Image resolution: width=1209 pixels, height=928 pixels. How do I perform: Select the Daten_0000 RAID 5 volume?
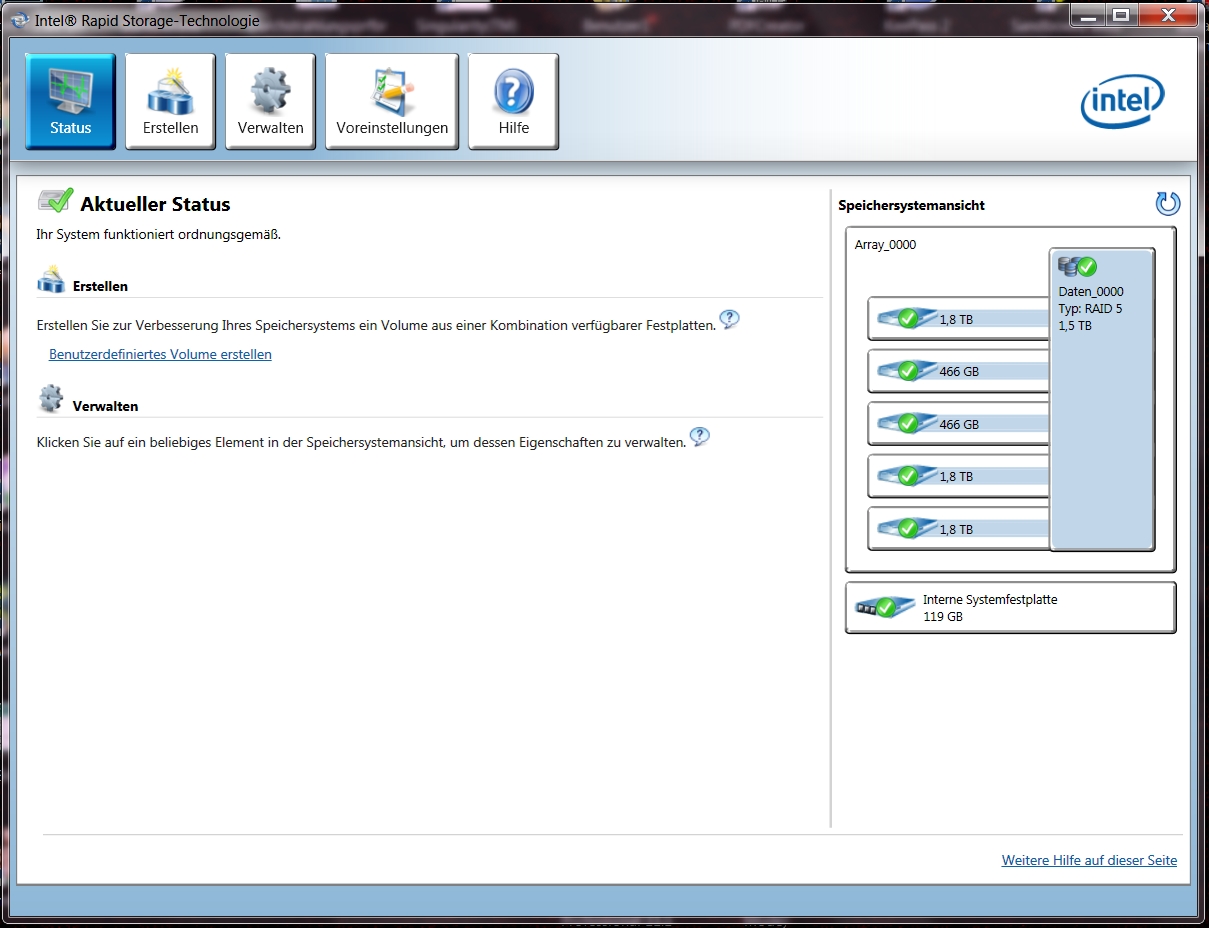tap(1102, 399)
